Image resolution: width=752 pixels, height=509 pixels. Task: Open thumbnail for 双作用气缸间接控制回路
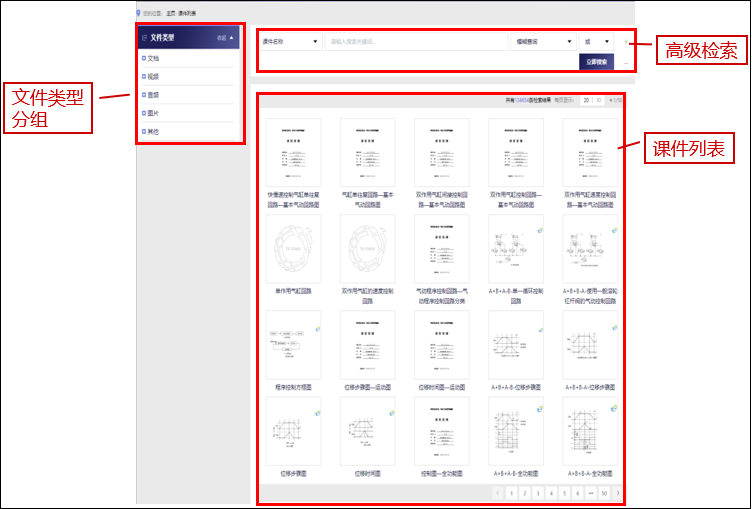point(442,153)
